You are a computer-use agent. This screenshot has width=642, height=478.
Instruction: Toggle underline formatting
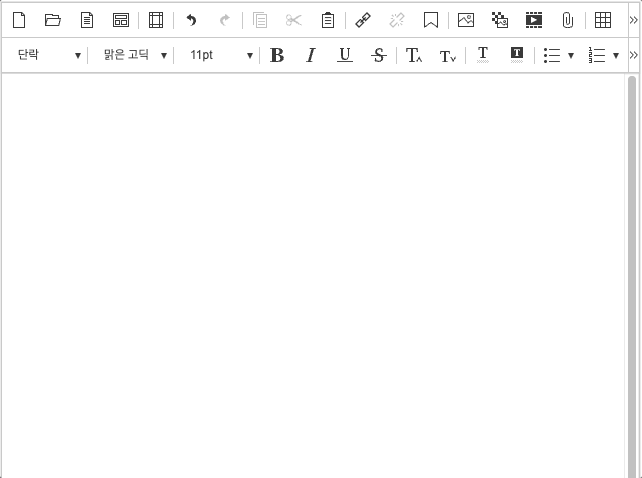[345, 56]
